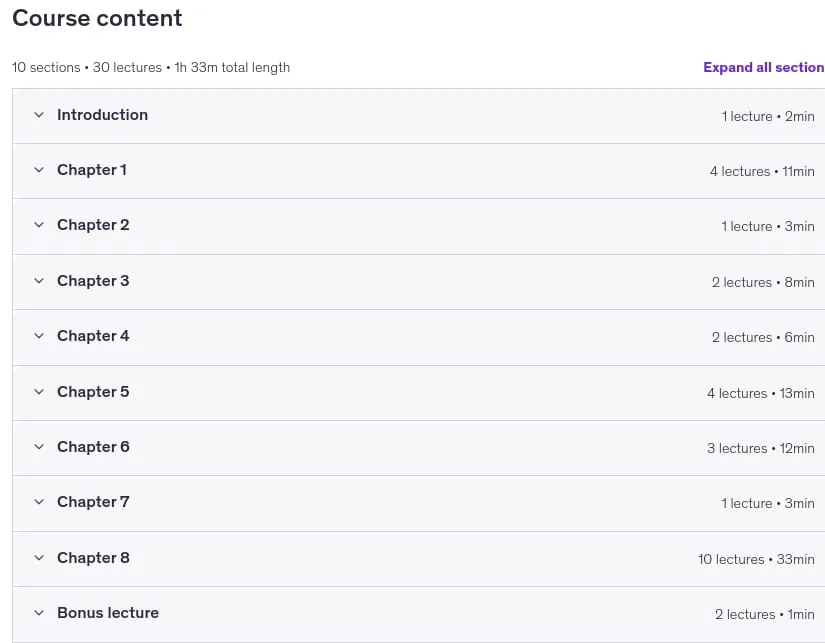
Task: Select the Chapter 4 title
Action: tap(93, 336)
